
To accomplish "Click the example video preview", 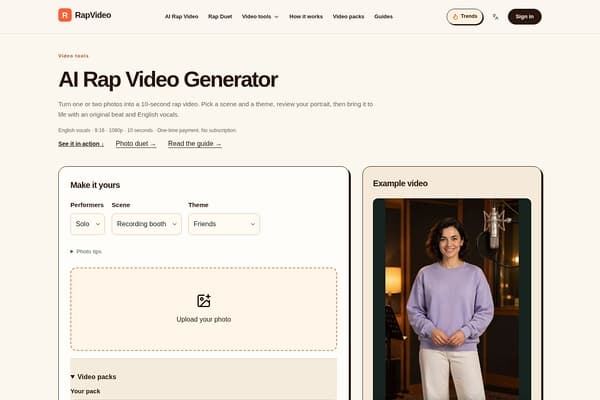I will pyautogui.click(x=452, y=299).
